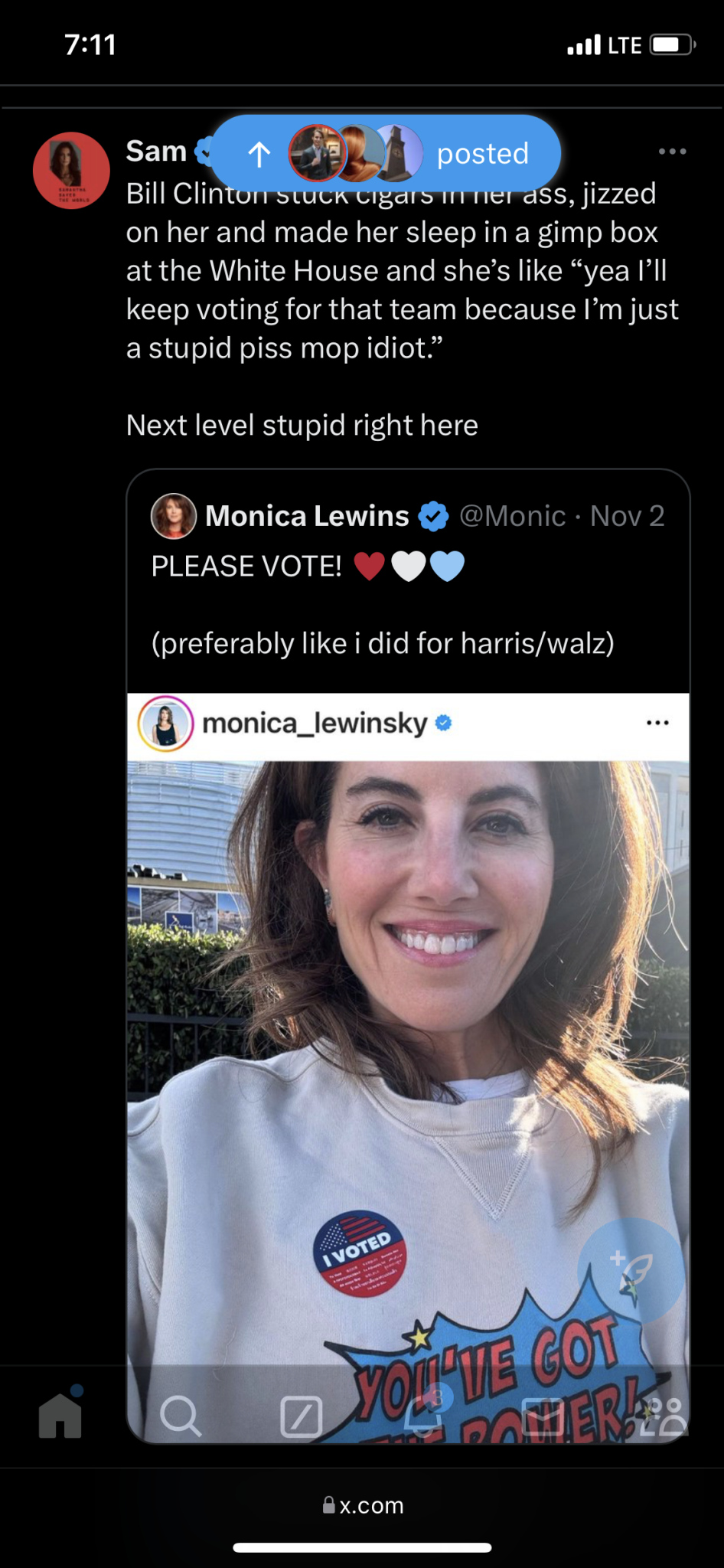
Task: Open the quoted tweet text "PLEASE VOTE!"
Action: point(246,567)
